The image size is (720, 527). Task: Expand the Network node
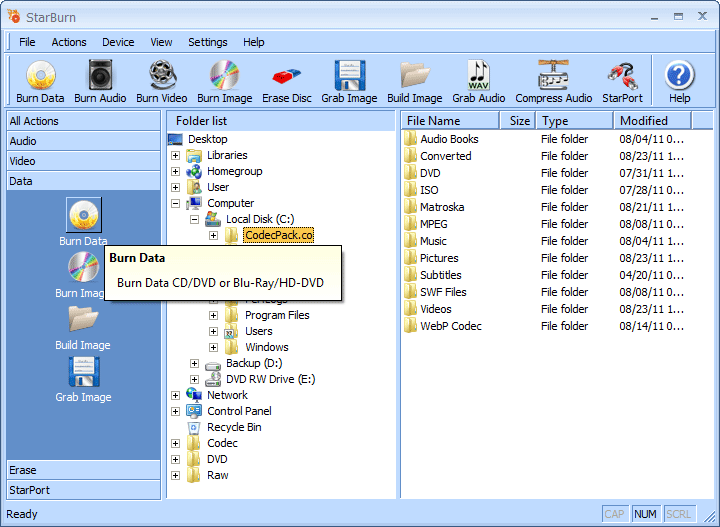(175, 395)
